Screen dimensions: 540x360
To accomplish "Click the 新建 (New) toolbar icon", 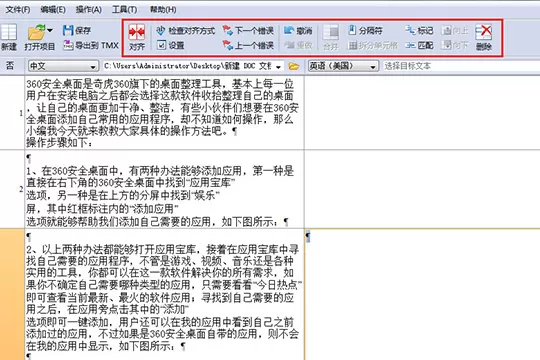I will [x=9, y=33].
